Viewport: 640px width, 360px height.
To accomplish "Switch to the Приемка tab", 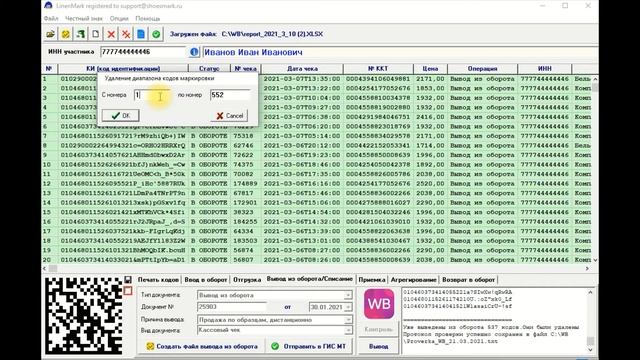I will pyautogui.click(x=371, y=280).
